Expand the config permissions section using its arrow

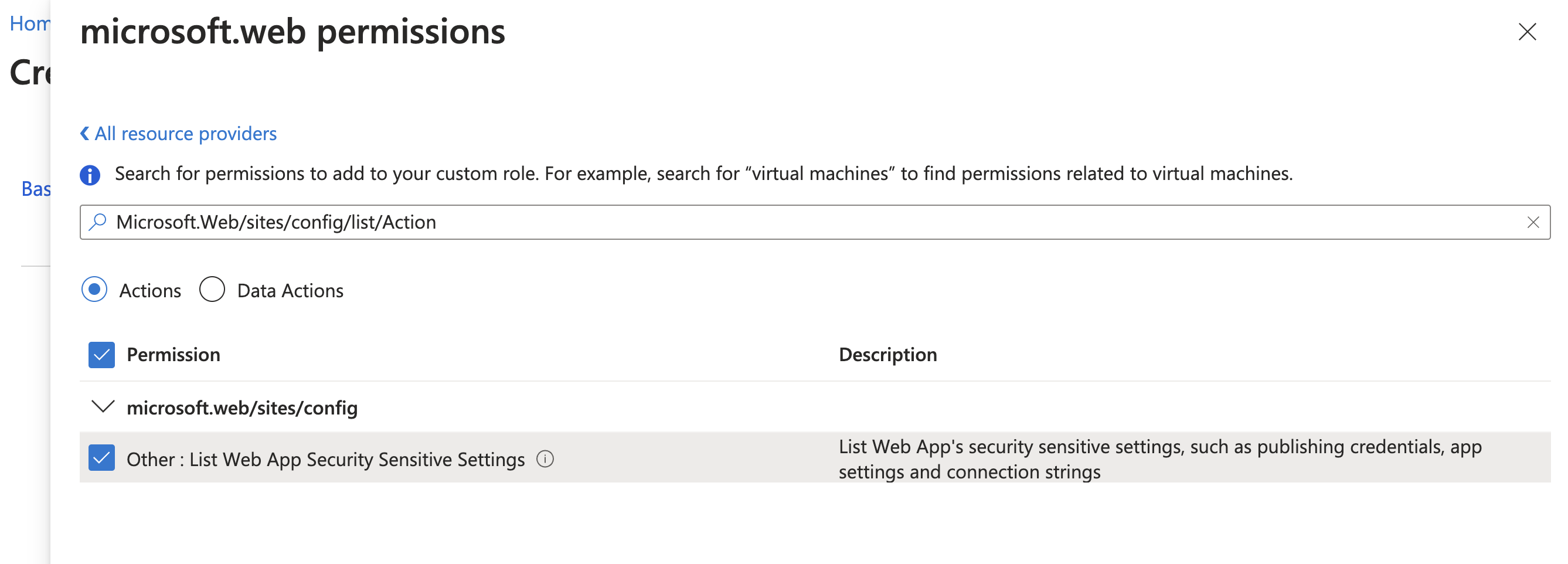pos(104,406)
